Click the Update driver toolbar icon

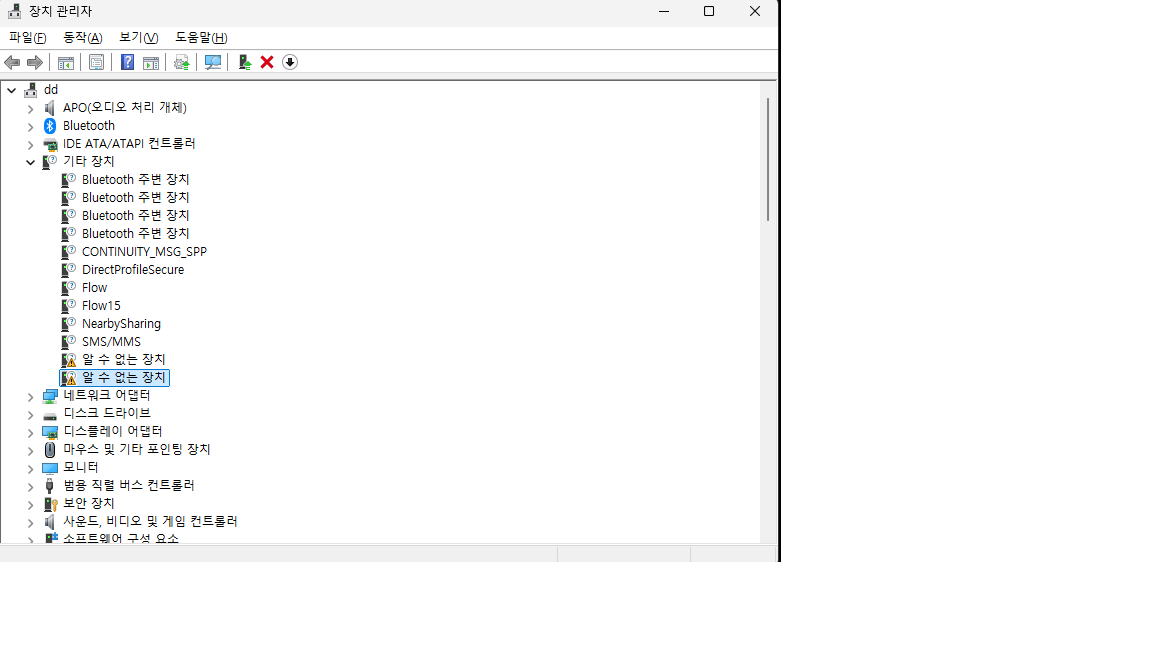coord(244,62)
